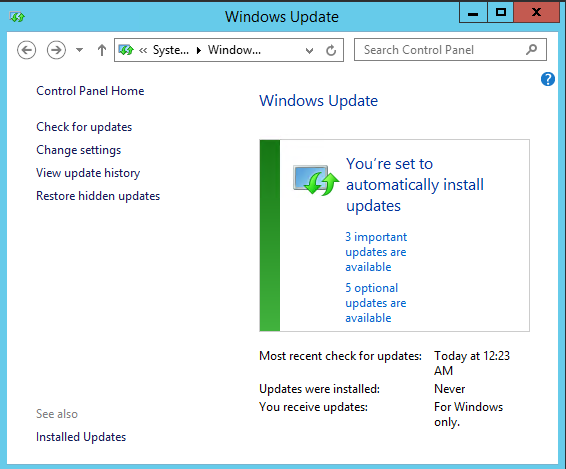Go forward using the forward arrow button
Screen dimensions: 566x469
pos(56,50)
